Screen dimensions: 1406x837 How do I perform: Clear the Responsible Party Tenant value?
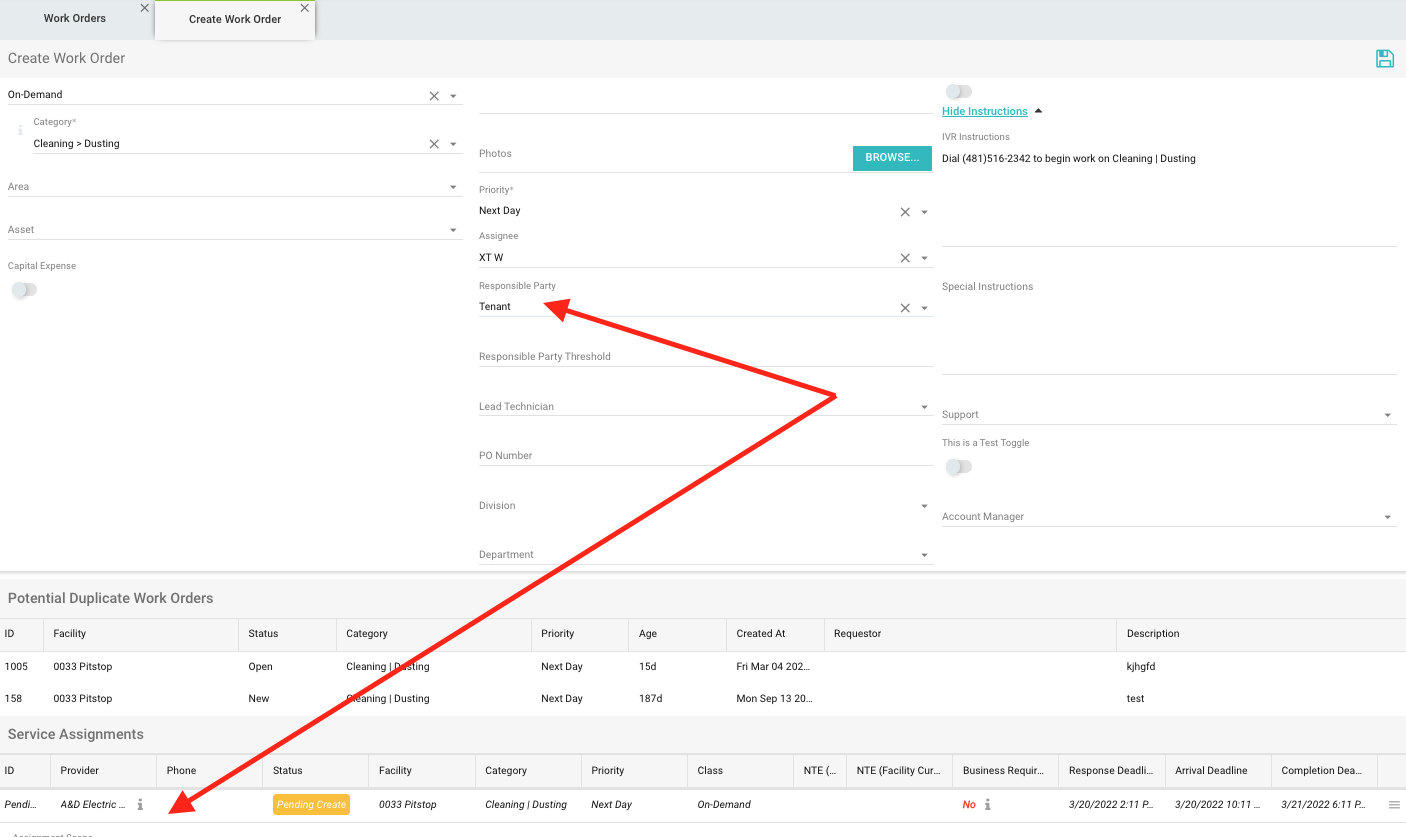[x=905, y=308]
